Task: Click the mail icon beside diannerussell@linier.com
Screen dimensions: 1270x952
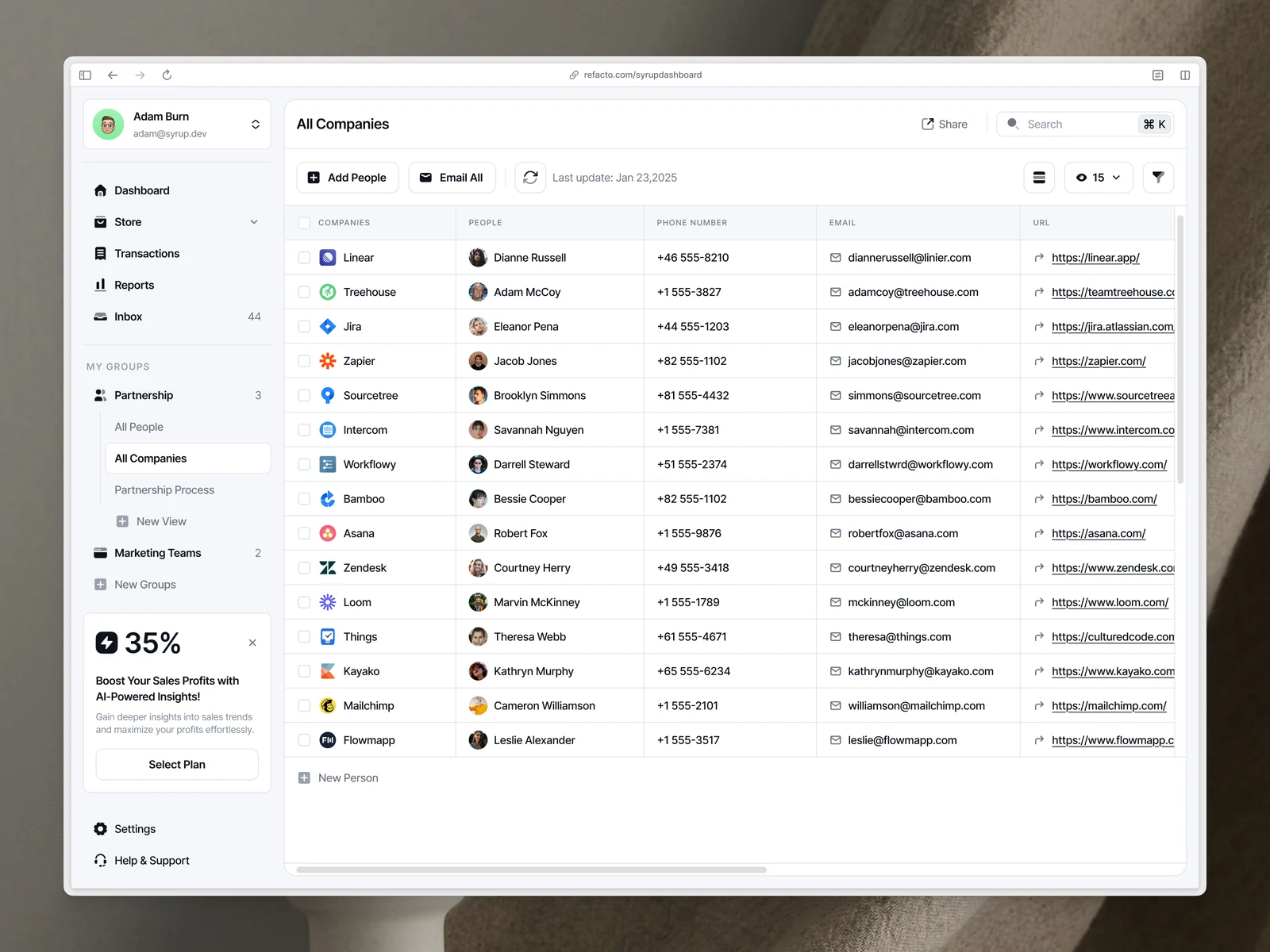Action: 836,258
